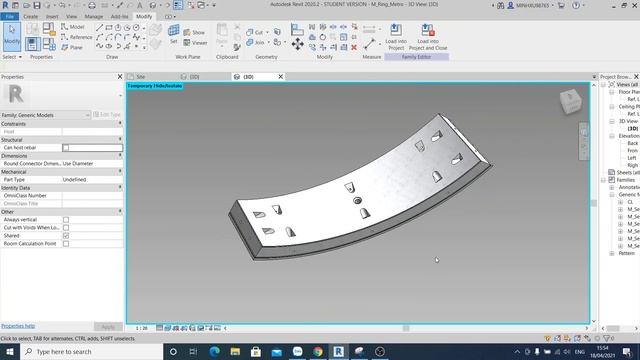Collapse the Identity Data section
Viewport: 640px width, 360px height.
(120, 187)
